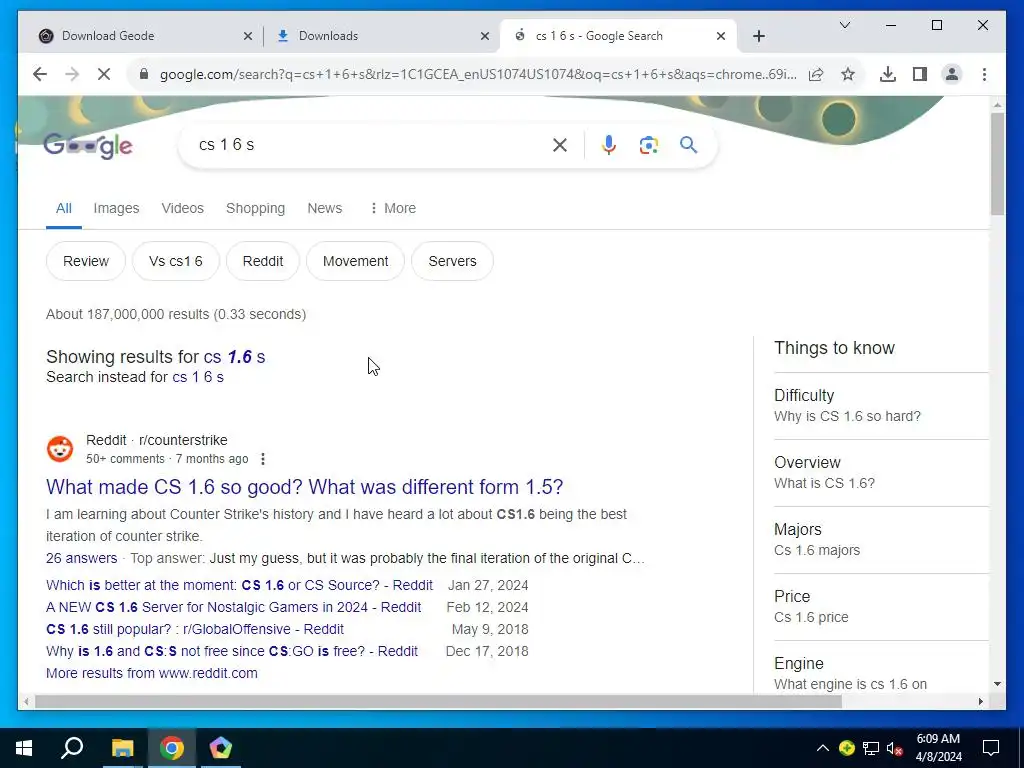
Task: Bookmark this tab with the star
Action: [x=848, y=74]
